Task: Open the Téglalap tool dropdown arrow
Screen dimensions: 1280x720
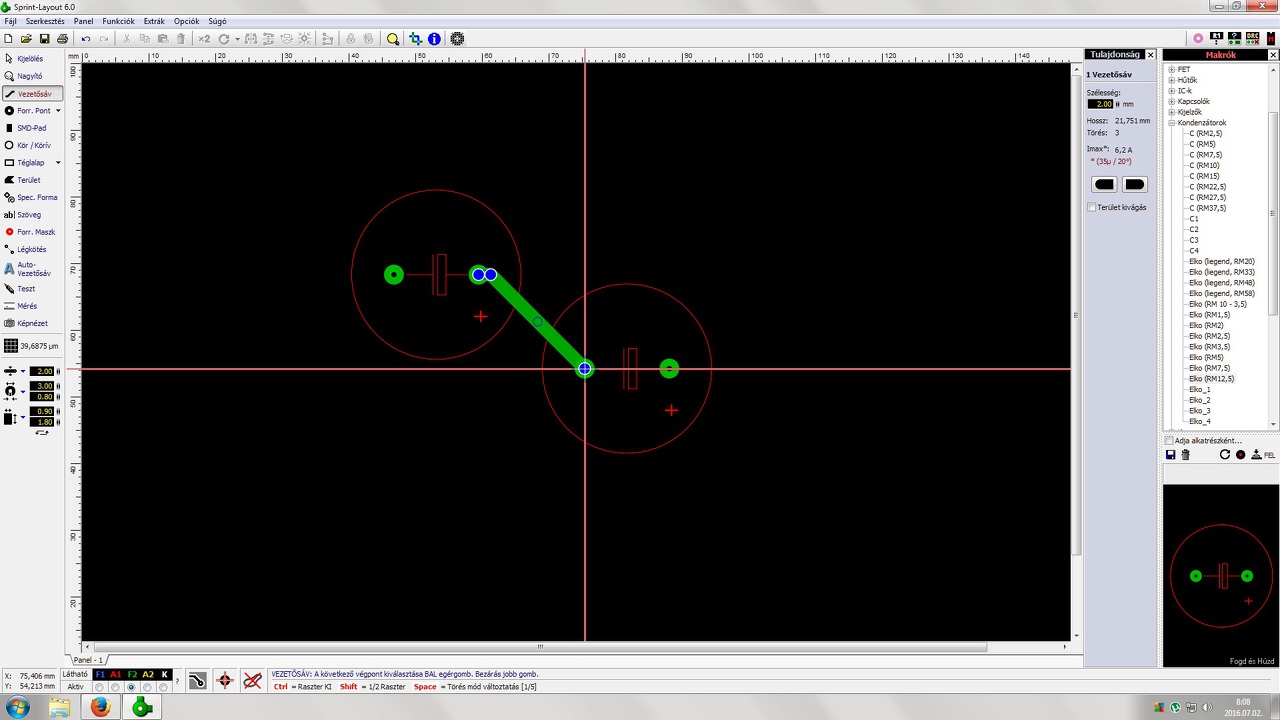Action: (58, 163)
